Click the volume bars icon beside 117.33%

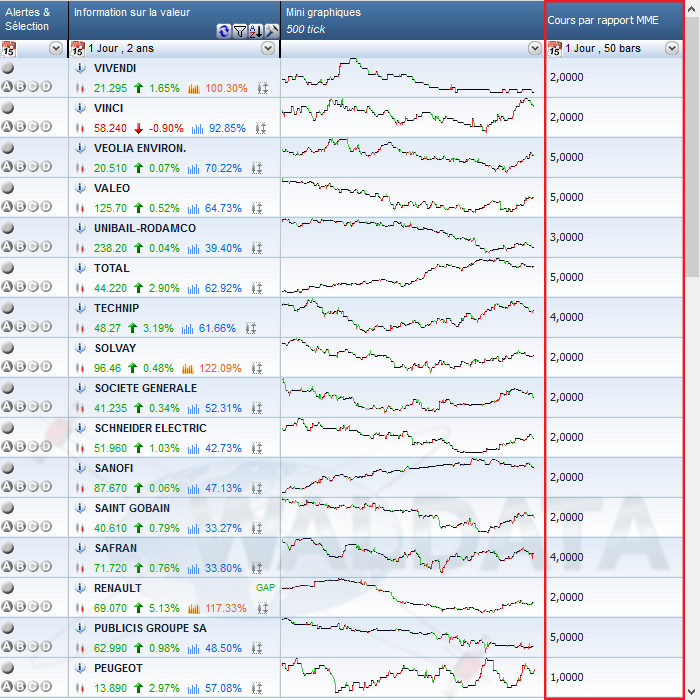194,608
